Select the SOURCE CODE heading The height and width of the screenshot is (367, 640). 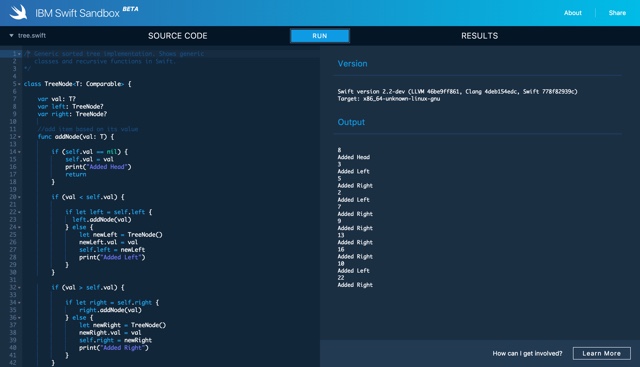[178, 36]
